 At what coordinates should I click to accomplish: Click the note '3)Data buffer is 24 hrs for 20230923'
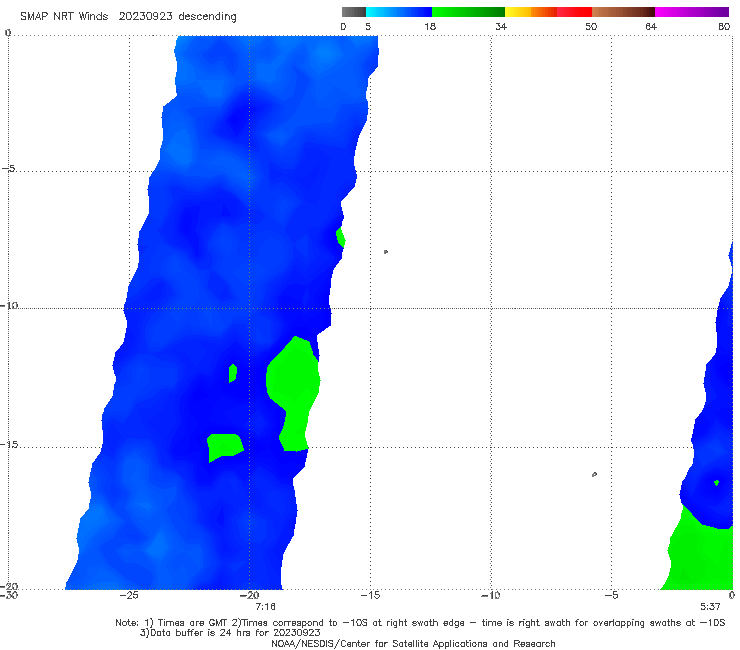point(230,633)
